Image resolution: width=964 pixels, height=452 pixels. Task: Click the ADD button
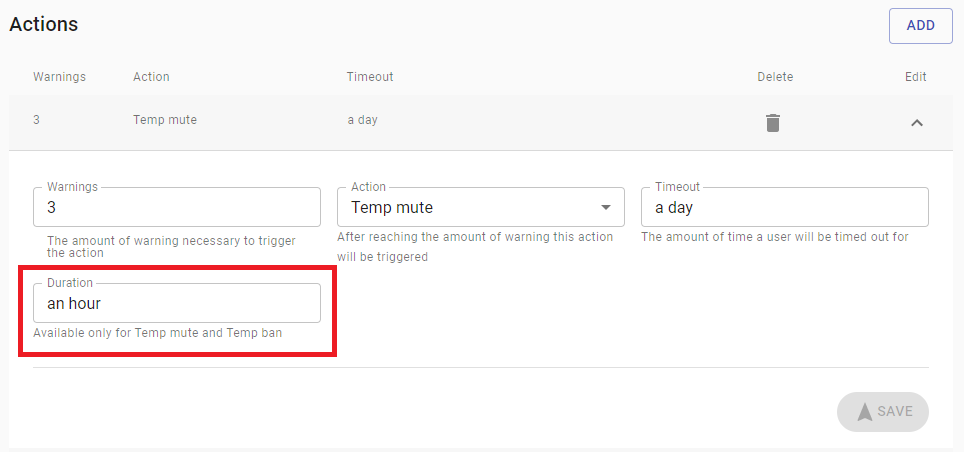click(x=920, y=26)
